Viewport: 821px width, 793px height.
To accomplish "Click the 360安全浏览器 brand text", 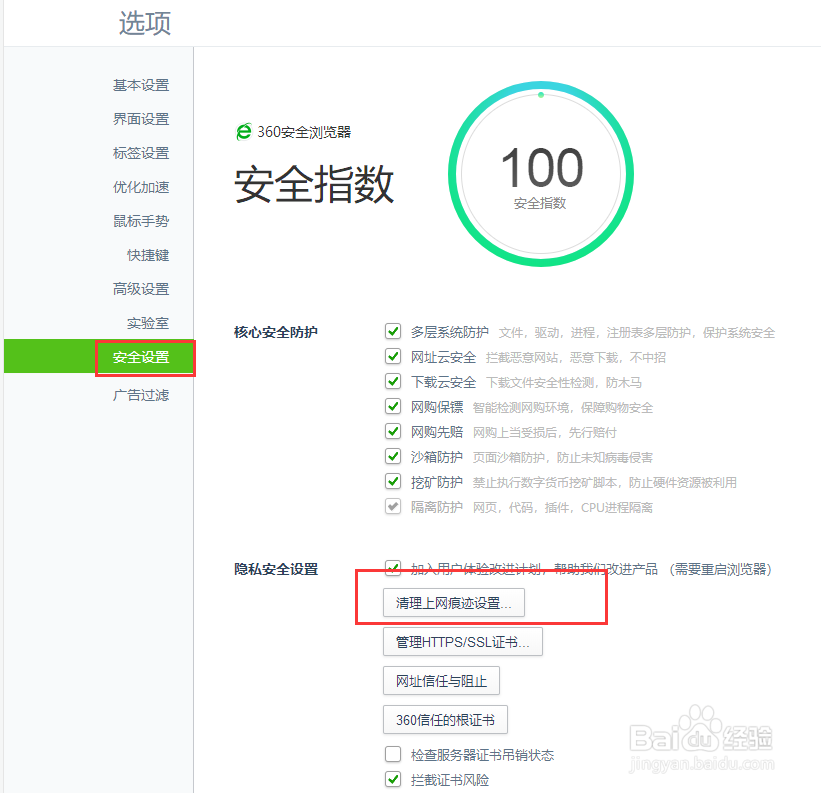I will tap(304, 132).
